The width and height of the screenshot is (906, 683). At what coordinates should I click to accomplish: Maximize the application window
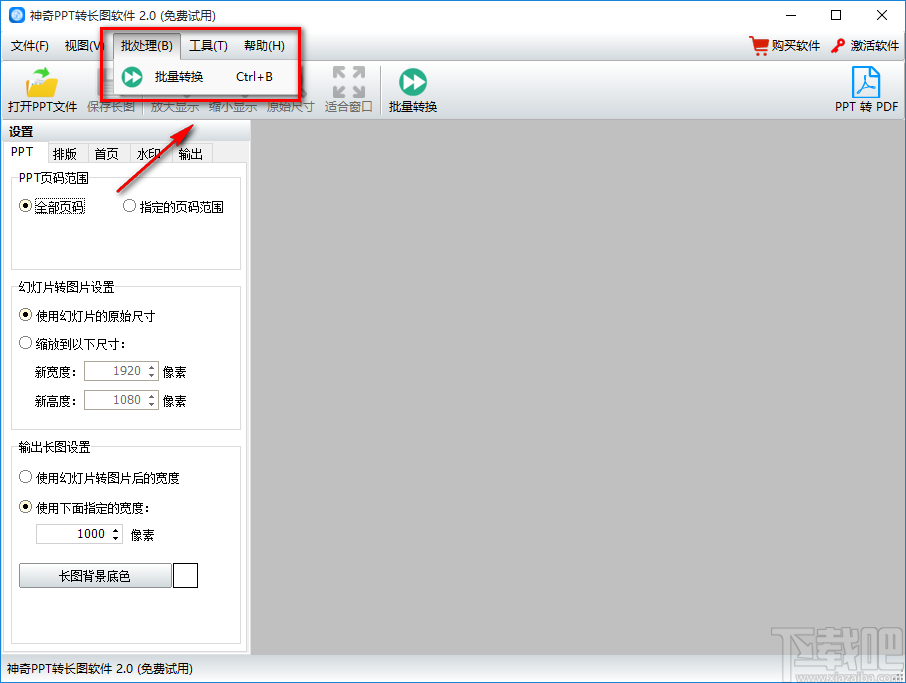point(836,15)
